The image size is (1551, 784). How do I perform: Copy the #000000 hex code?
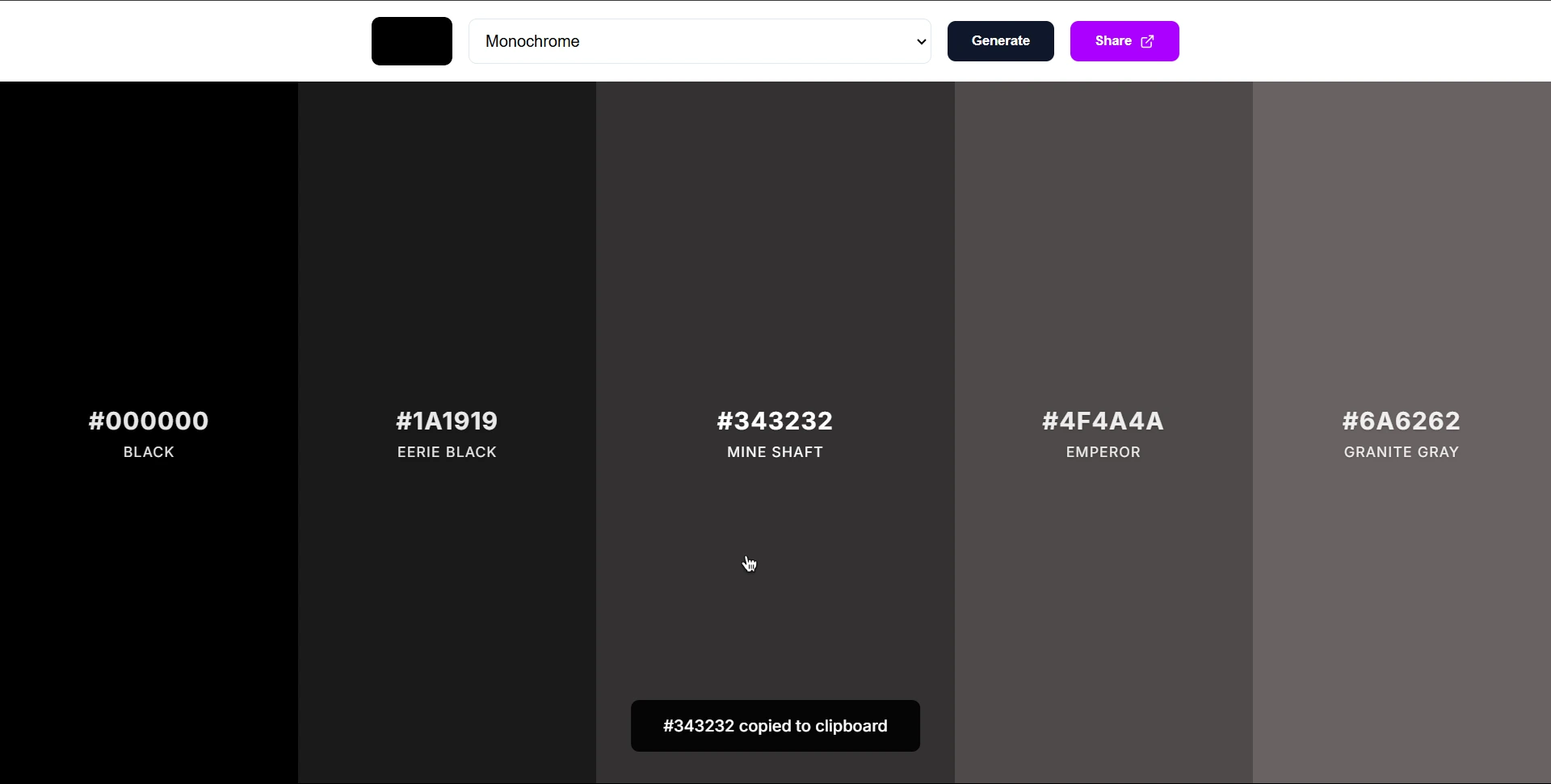coord(148,421)
